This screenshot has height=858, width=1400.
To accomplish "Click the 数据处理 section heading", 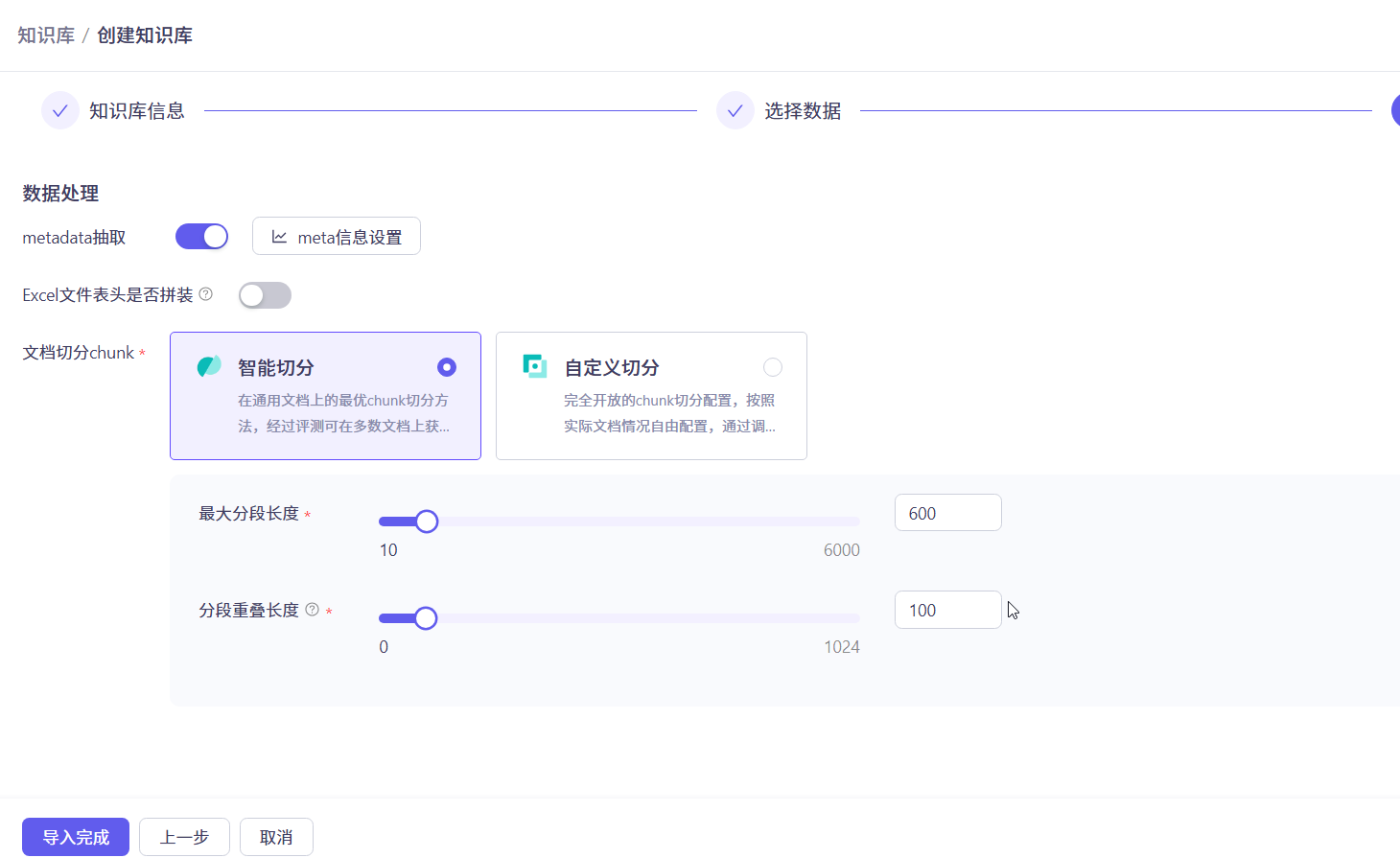I will pos(60,194).
